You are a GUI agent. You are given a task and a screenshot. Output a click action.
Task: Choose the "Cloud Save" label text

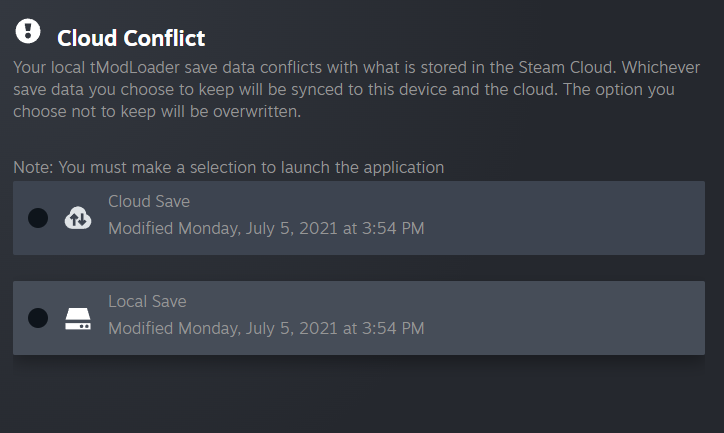tap(148, 201)
